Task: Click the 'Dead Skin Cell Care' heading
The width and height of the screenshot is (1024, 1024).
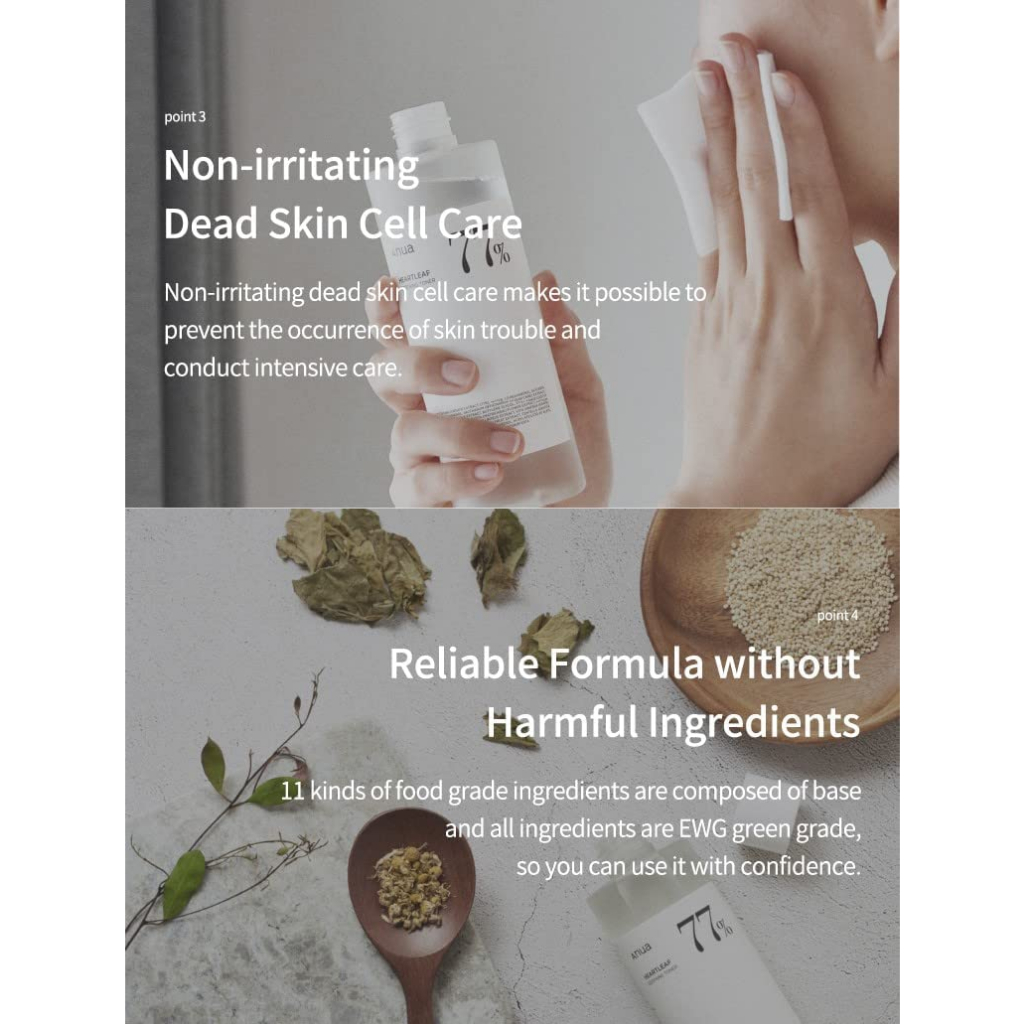Action: pyautogui.click(x=343, y=223)
